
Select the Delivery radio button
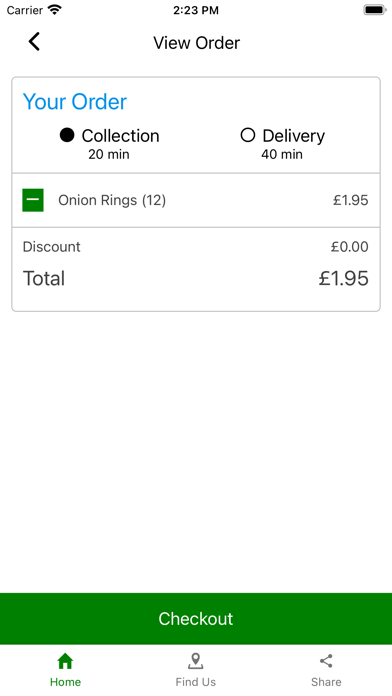[x=248, y=135]
